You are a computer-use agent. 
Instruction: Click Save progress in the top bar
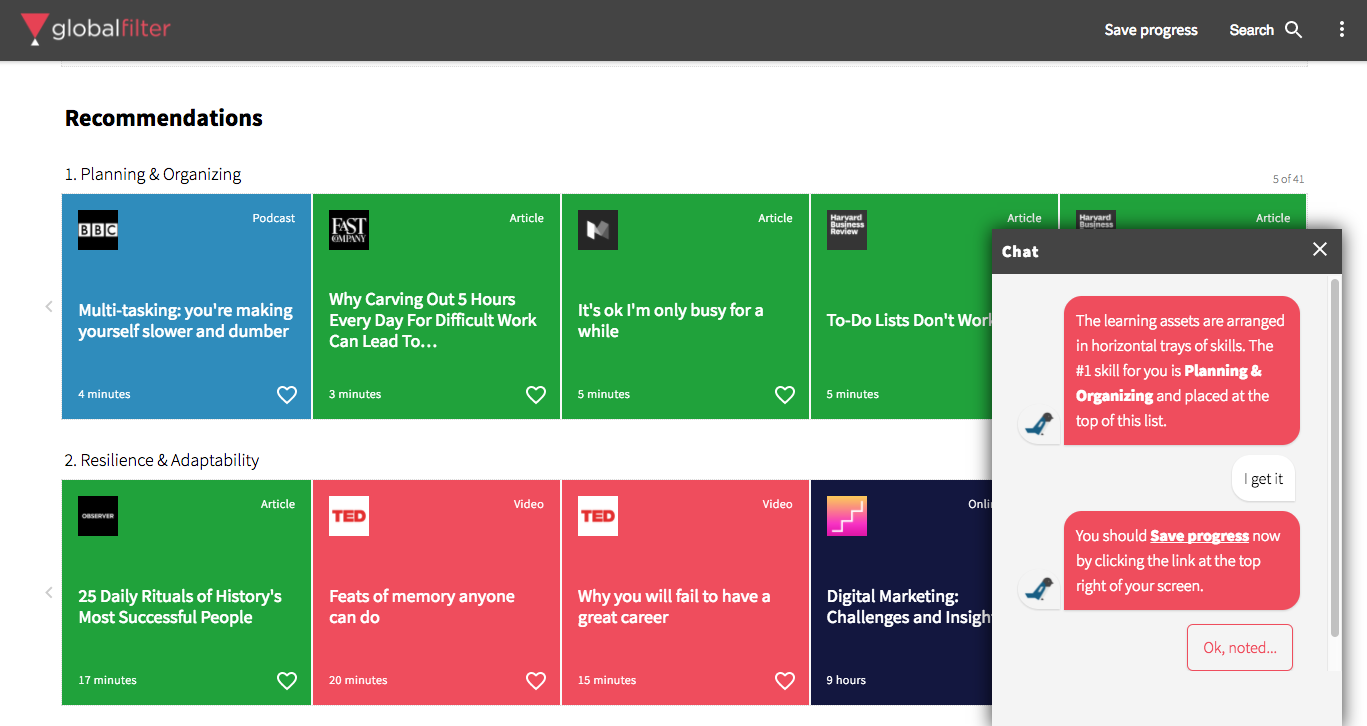coord(1150,30)
